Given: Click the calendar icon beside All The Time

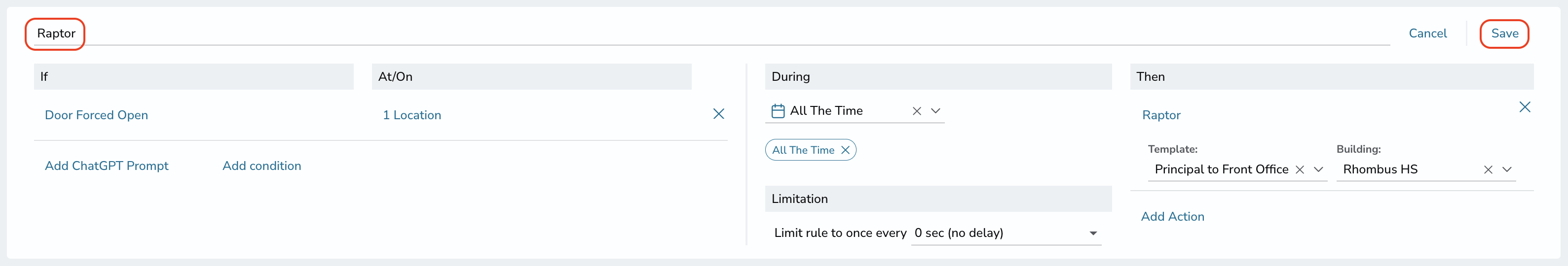Looking at the screenshot, I should click(x=778, y=111).
